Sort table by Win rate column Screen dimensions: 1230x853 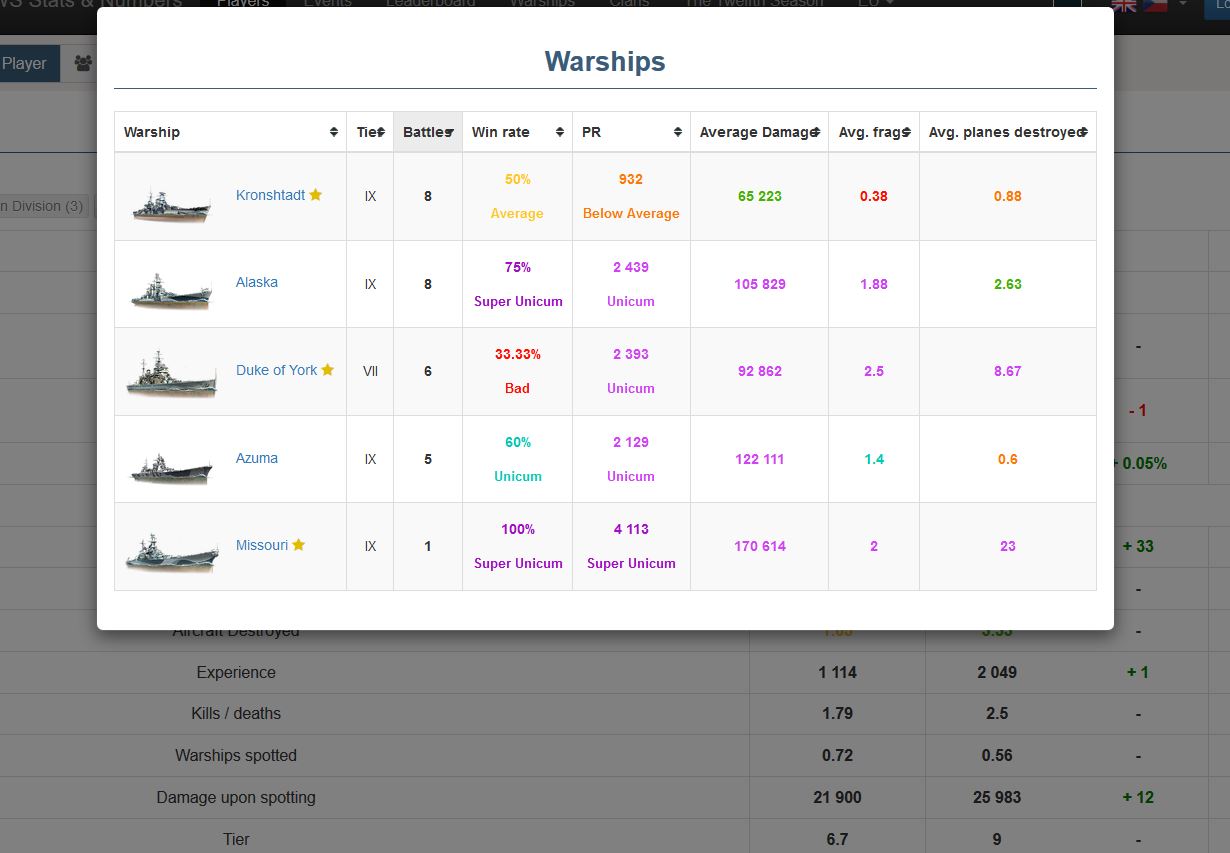tap(517, 132)
